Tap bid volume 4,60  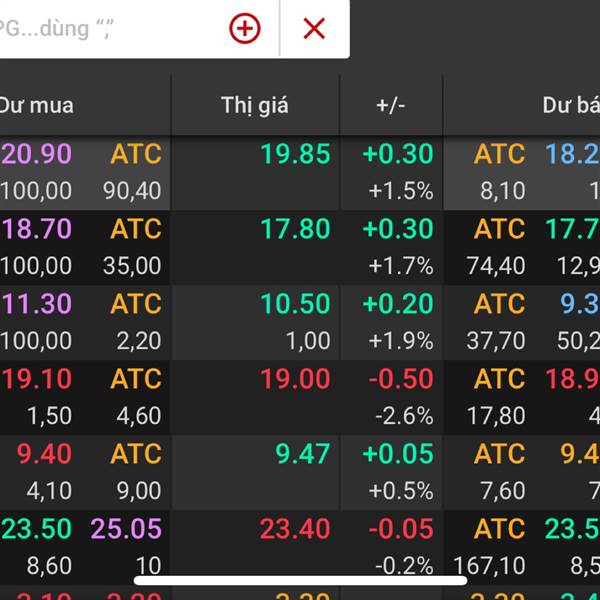[139, 416]
